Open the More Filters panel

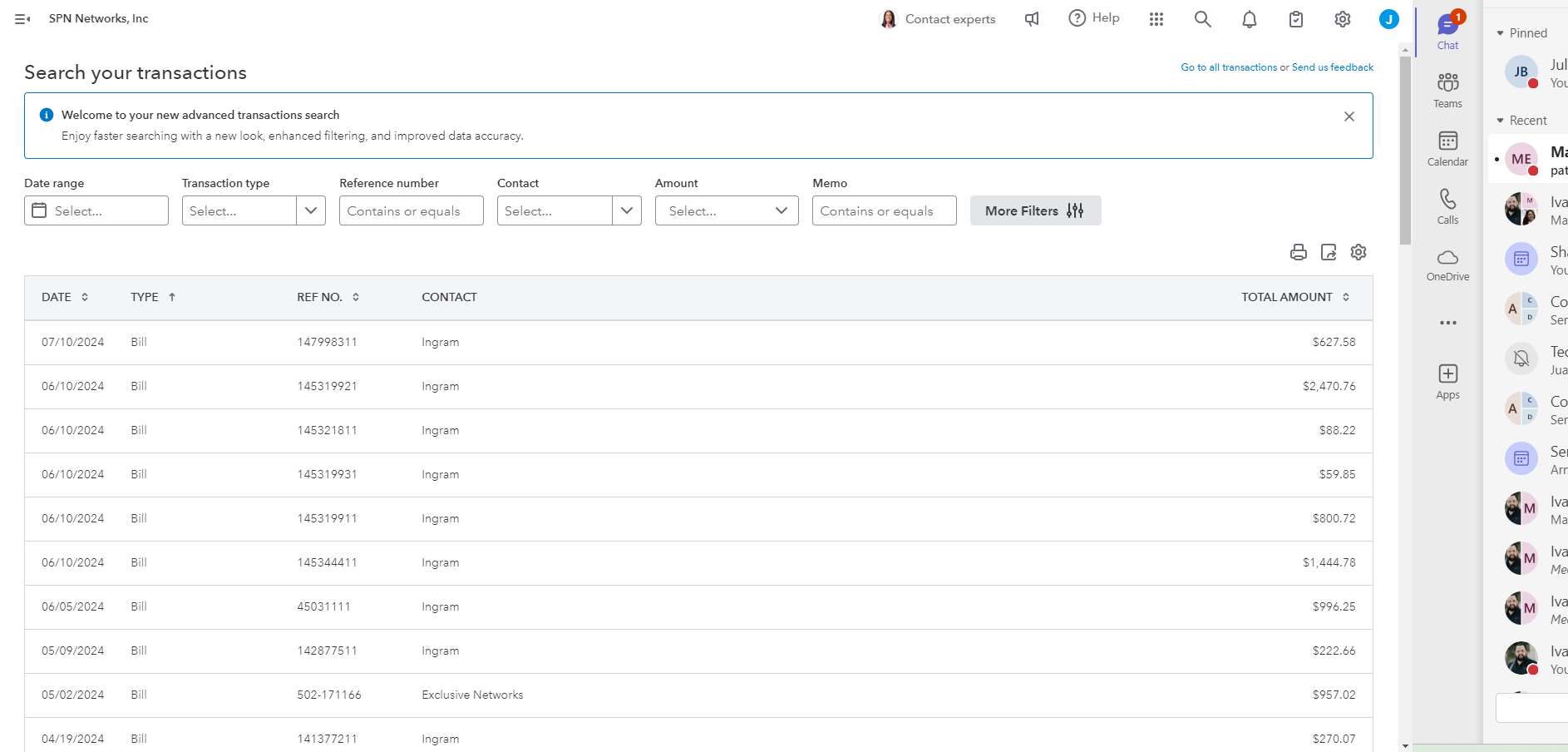1035,210
